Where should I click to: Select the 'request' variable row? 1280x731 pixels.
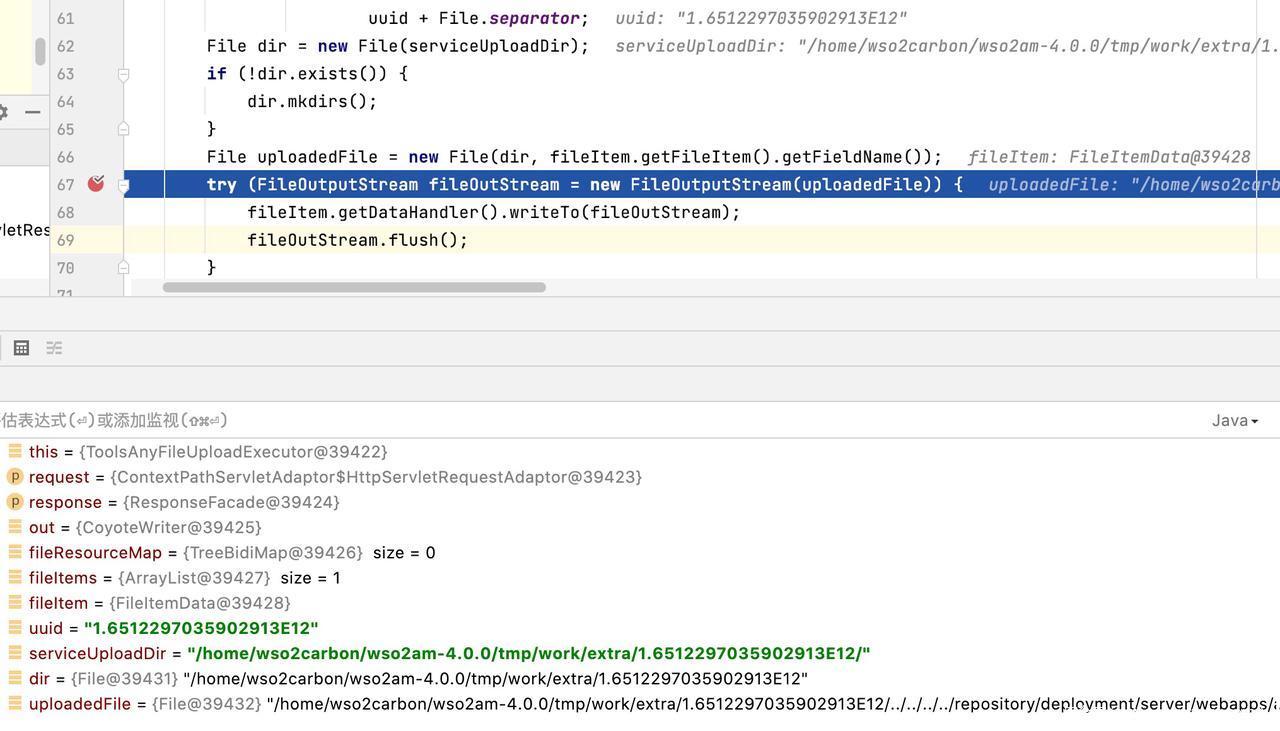click(x=640, y=477)
